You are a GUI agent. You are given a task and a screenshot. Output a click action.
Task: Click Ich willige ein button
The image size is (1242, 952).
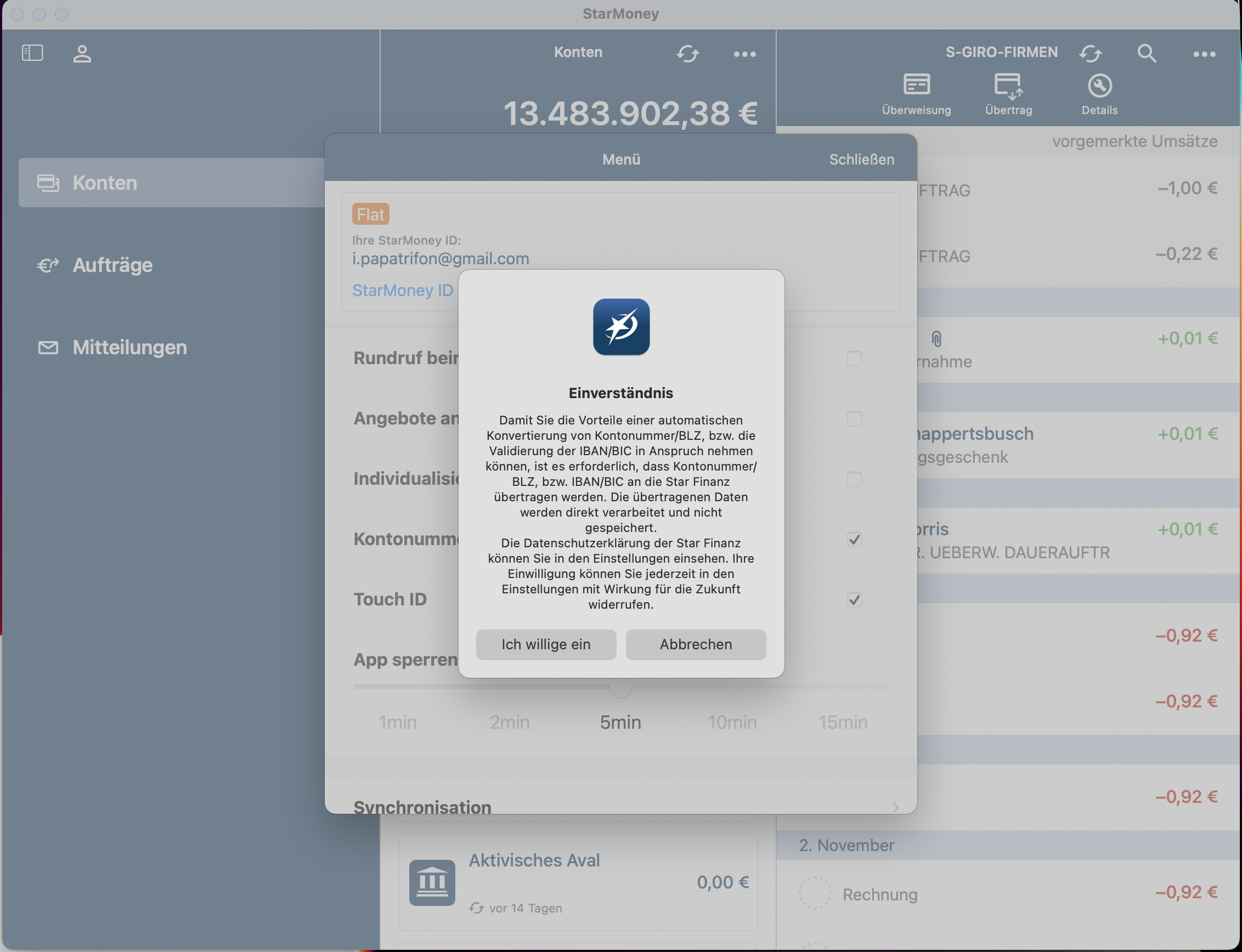[546, 644]
